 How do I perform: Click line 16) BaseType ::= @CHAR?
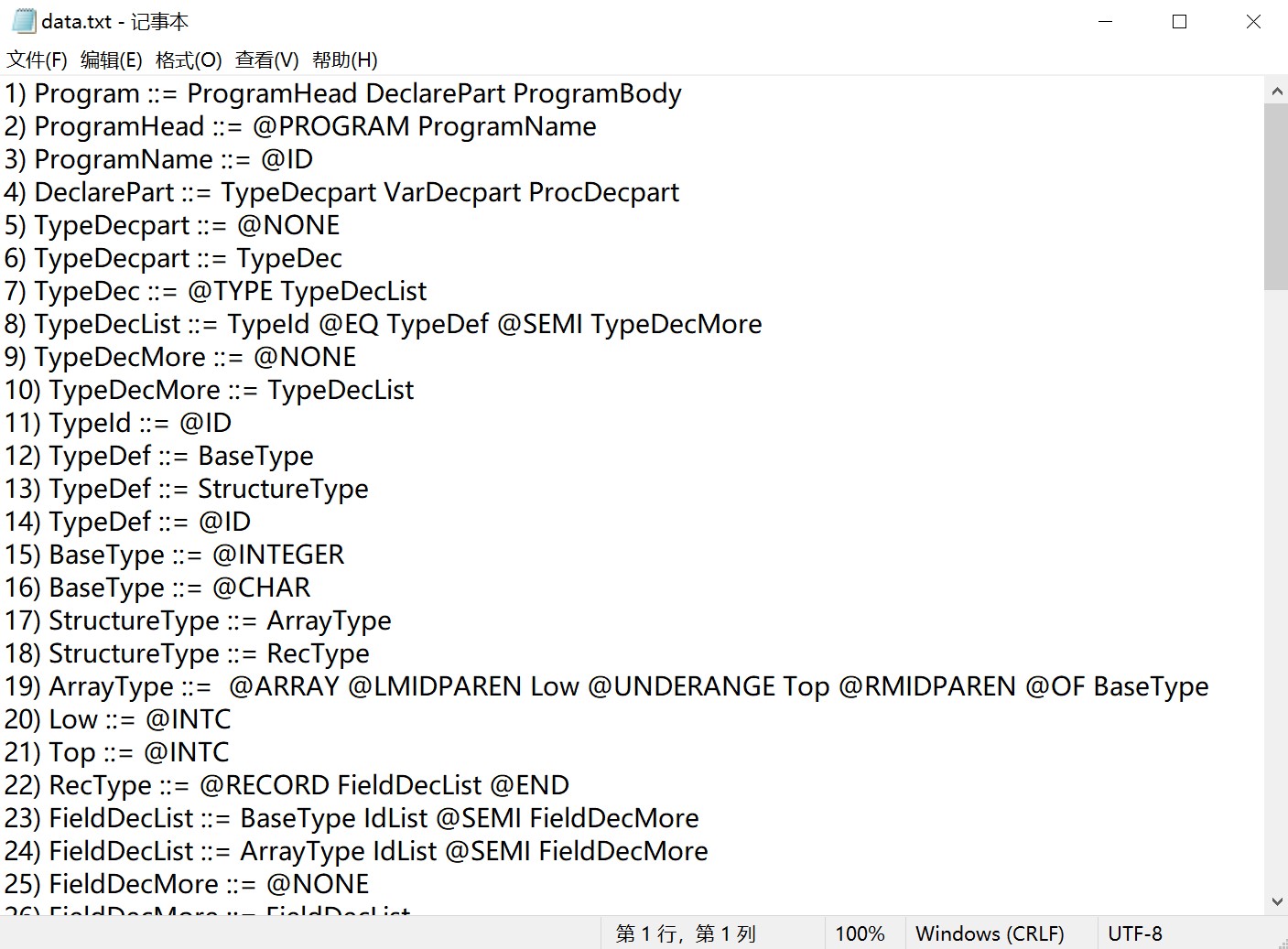(157, 588)
